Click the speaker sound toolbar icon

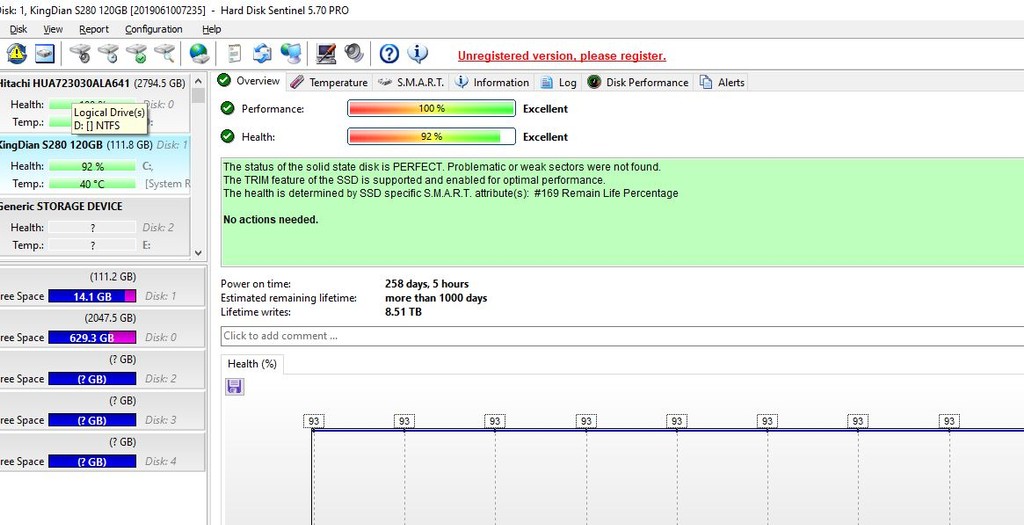tap(353, 53)
